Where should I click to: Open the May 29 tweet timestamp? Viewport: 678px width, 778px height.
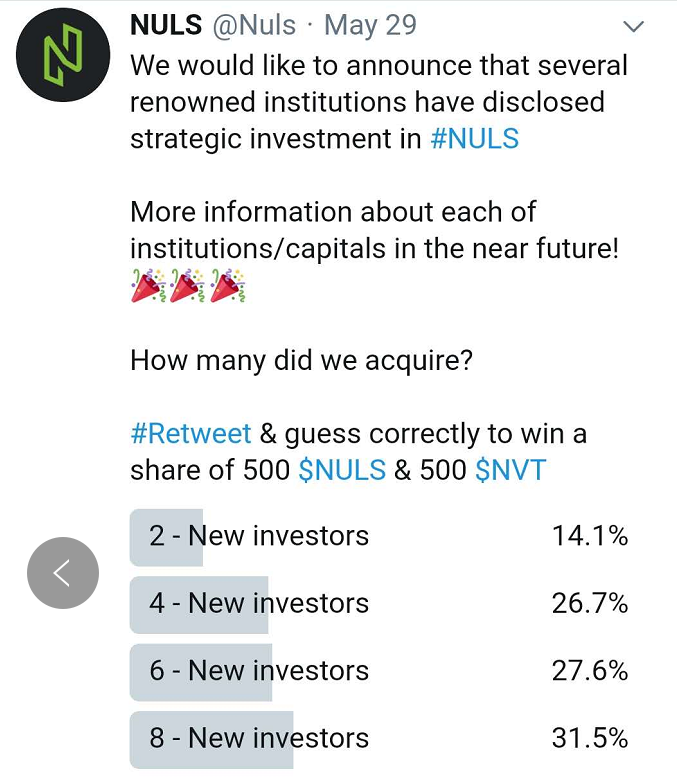pos(370,26)
